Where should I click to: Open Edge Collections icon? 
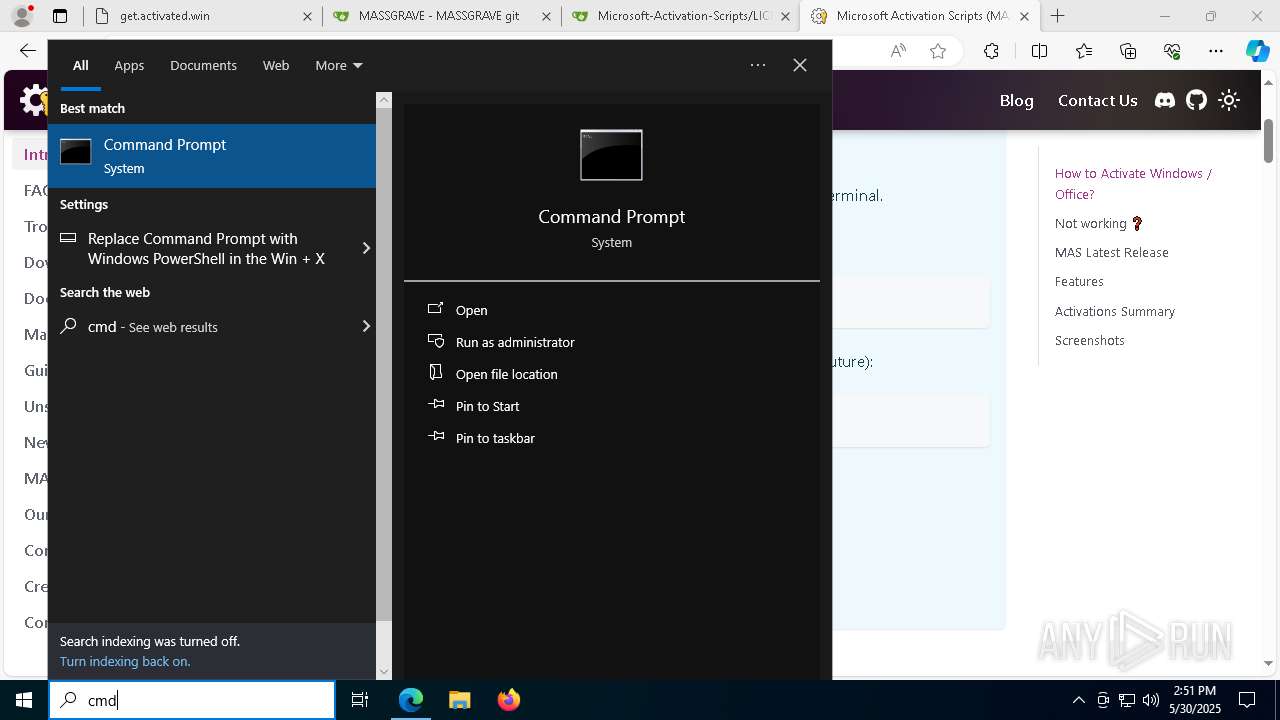(x=1128, y=51)
